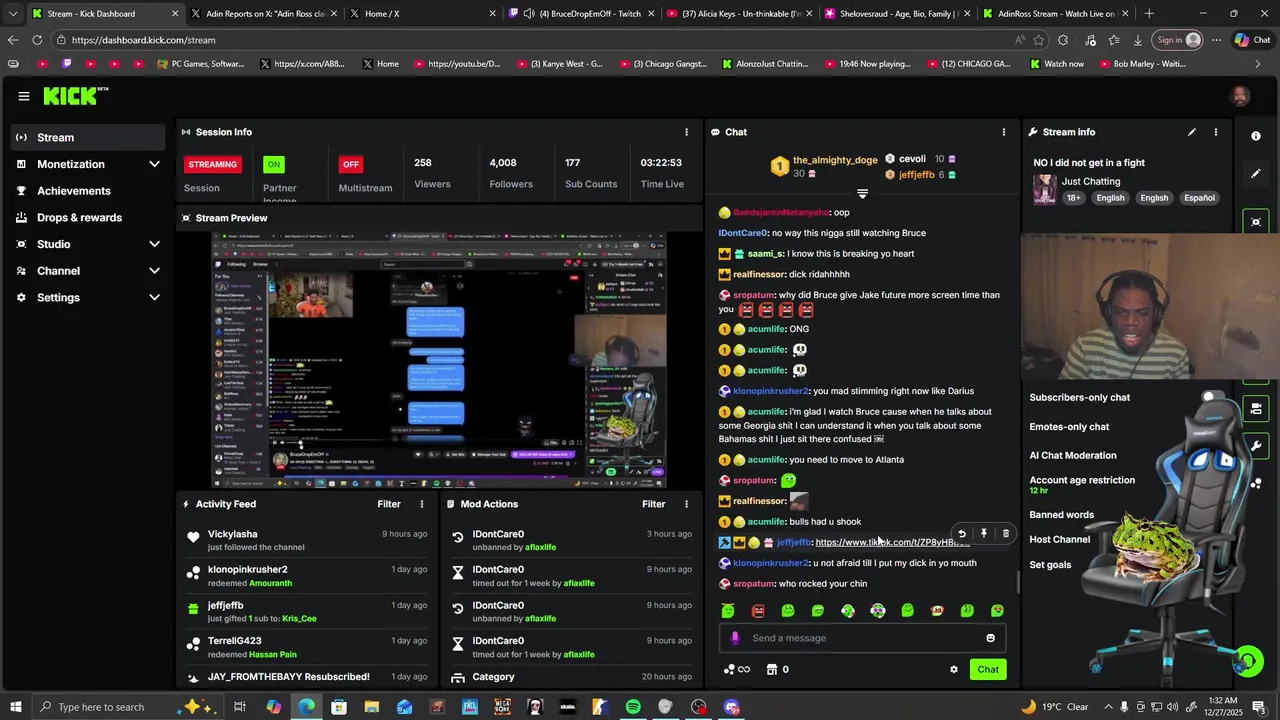Open Chat panel three-dot menu
Viewport: 1280px width, 720px height.
1004,132
